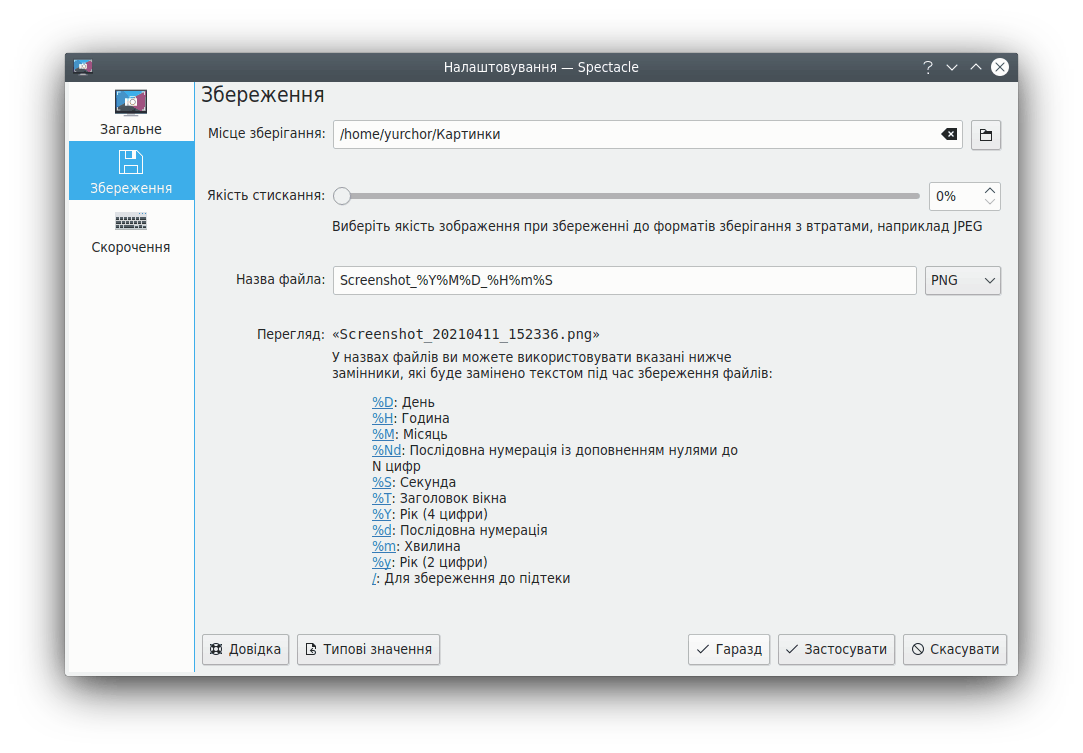Click the save location path field

pyautogui.click(x=635, y=134)
